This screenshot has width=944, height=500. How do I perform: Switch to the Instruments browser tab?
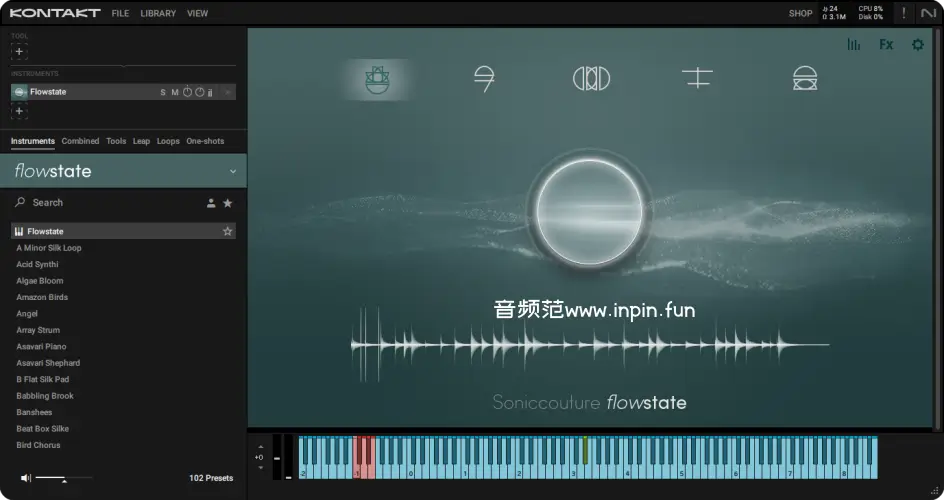coord(33,141)
